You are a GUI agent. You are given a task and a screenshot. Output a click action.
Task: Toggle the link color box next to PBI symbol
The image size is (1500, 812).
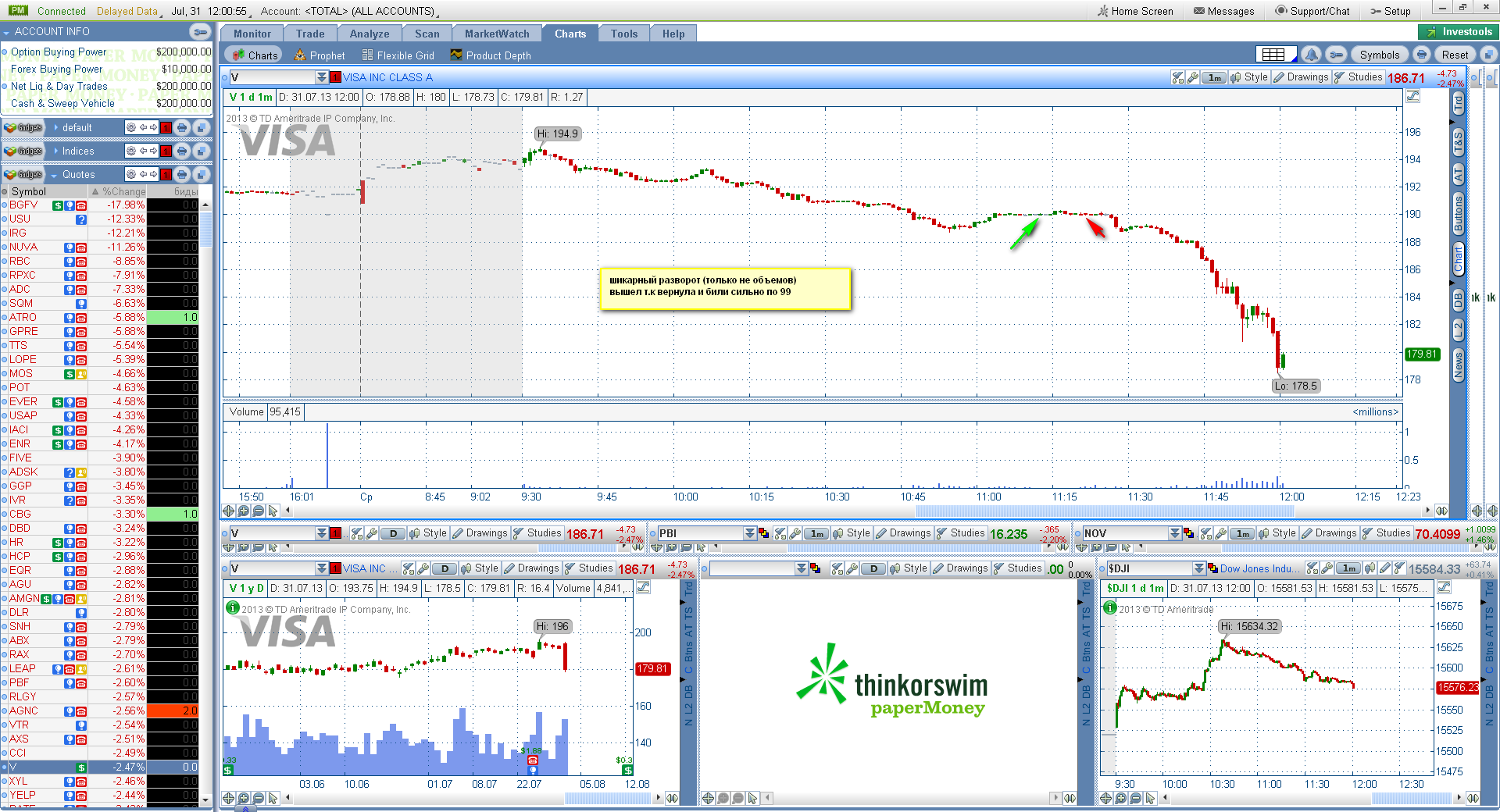click(763, 533)
